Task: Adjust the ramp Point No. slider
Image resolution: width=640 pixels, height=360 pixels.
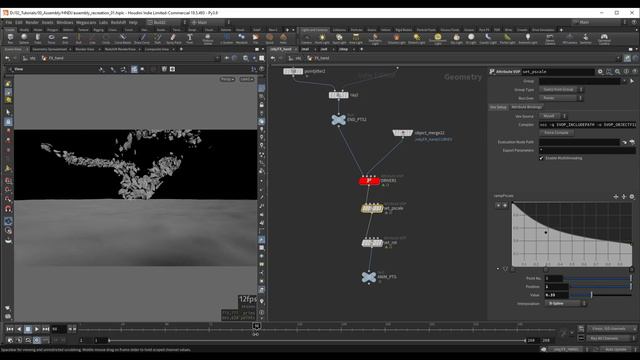Action: [598, 278]
